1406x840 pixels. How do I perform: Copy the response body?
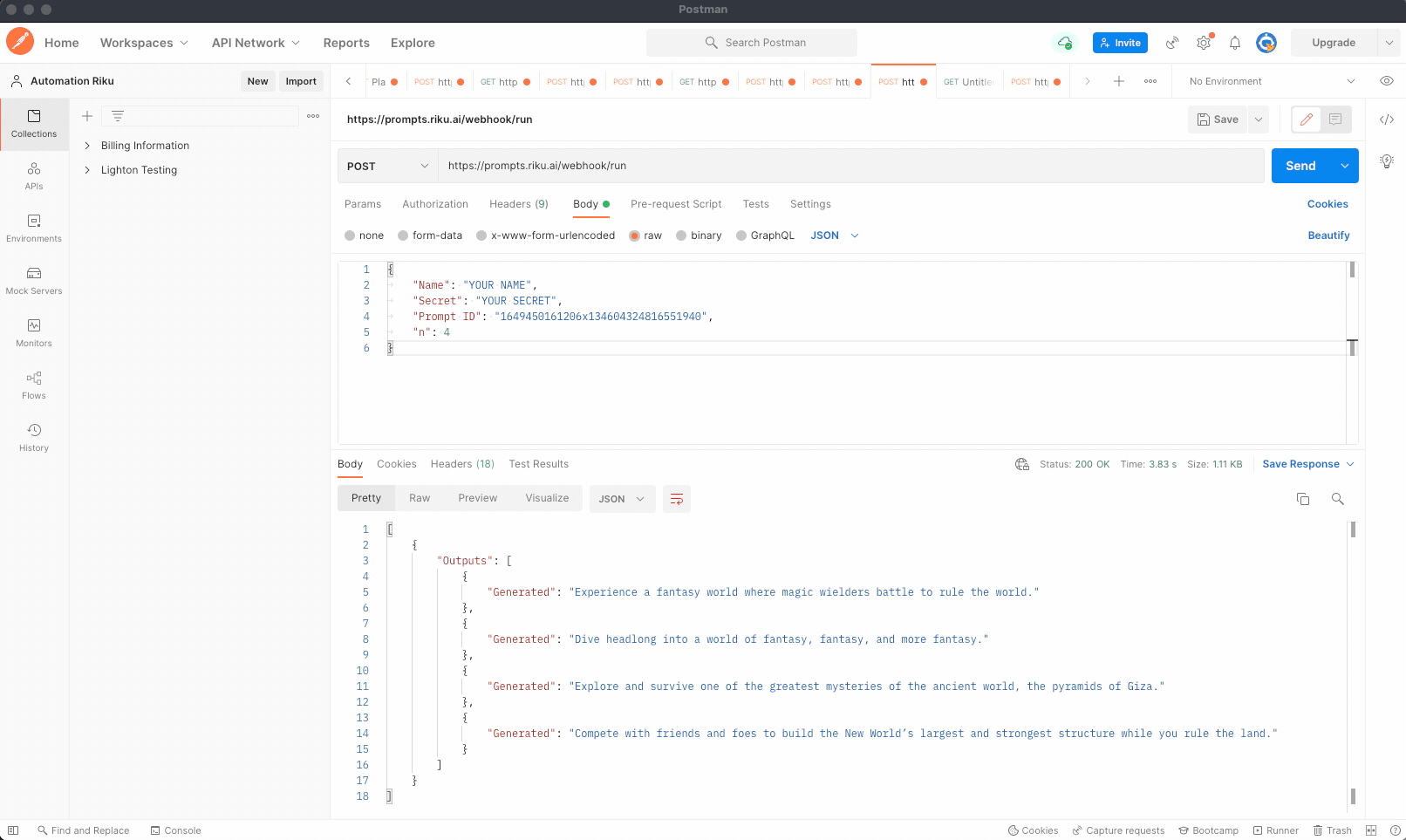coord(1303,499)
